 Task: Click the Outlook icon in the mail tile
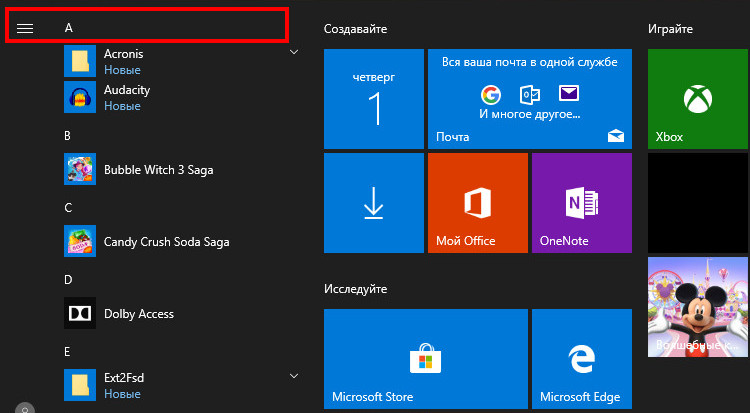[529, 95]
